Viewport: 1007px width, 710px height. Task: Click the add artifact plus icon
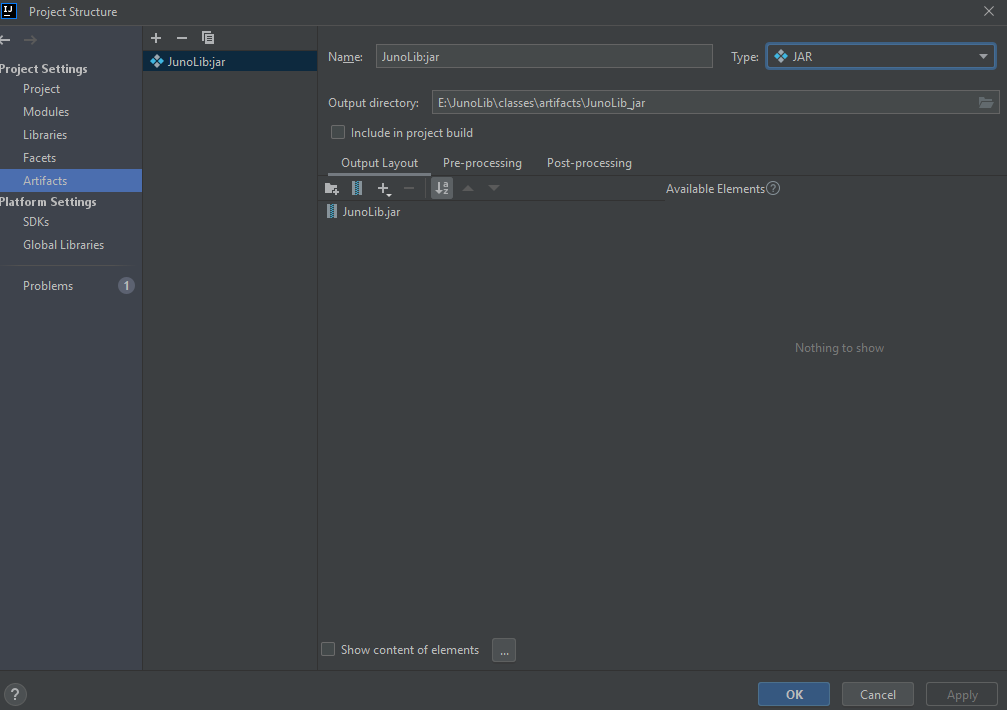(156, 38)
